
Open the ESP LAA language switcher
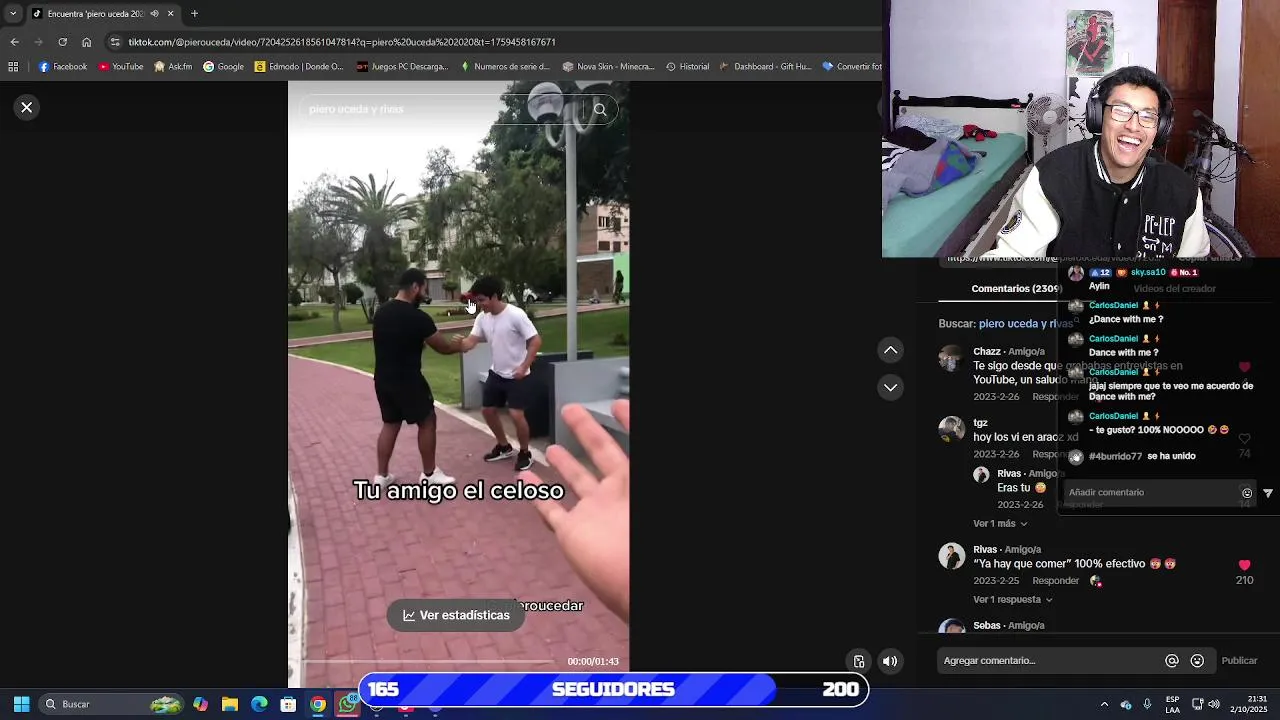pyautogui.click(x=1172, y=704)
